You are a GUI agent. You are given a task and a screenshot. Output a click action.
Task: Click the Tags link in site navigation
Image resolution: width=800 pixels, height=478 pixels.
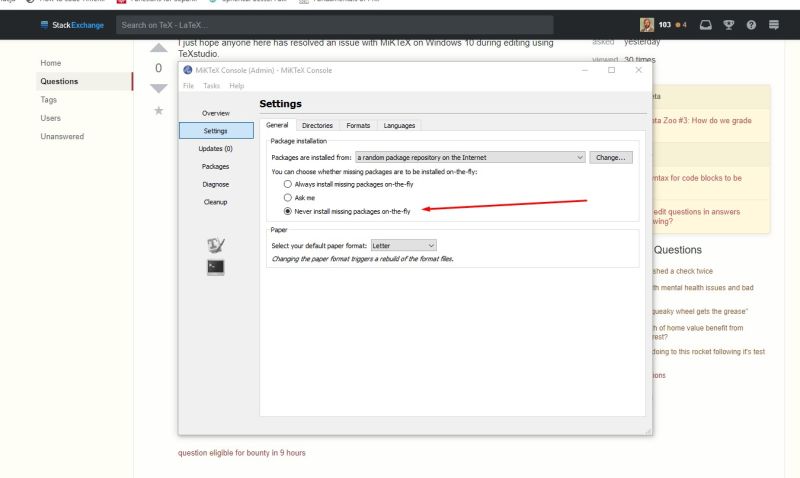[48, 99]
